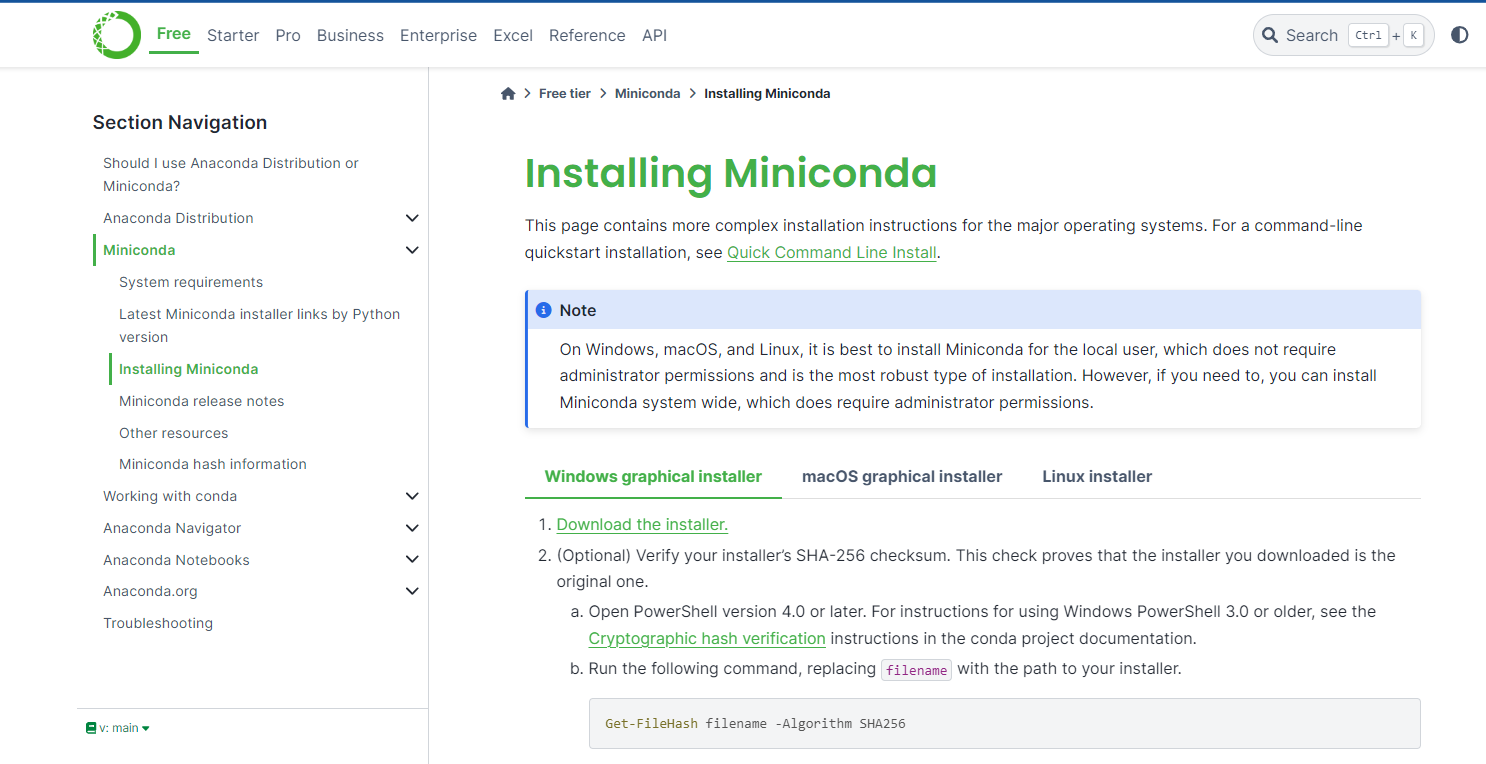The image size is (1486, 764).
Task: Open Anaconda Navigator sidebar entry
Action: click(x=172, y=528)
